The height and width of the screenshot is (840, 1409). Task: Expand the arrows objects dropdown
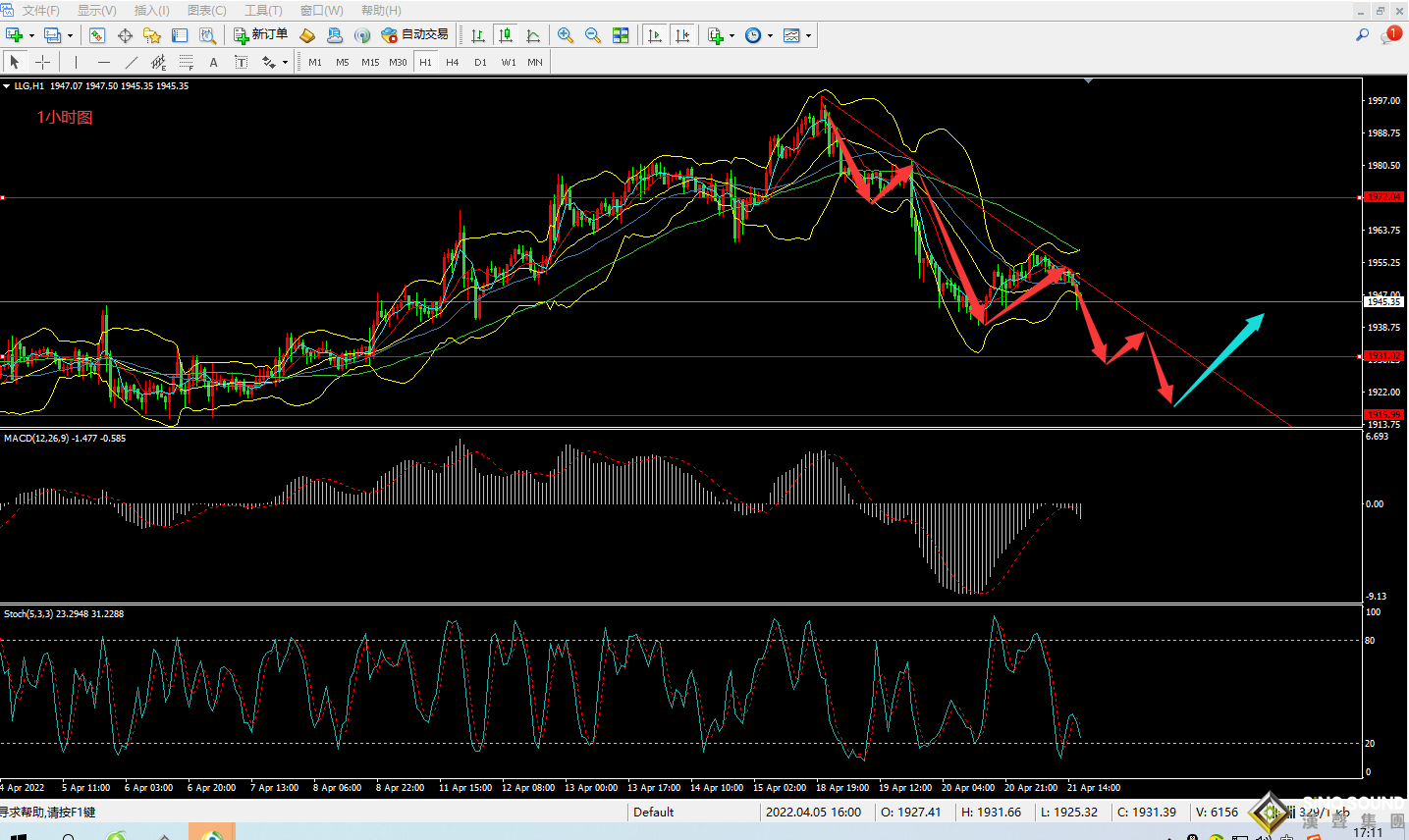(285, 63)
